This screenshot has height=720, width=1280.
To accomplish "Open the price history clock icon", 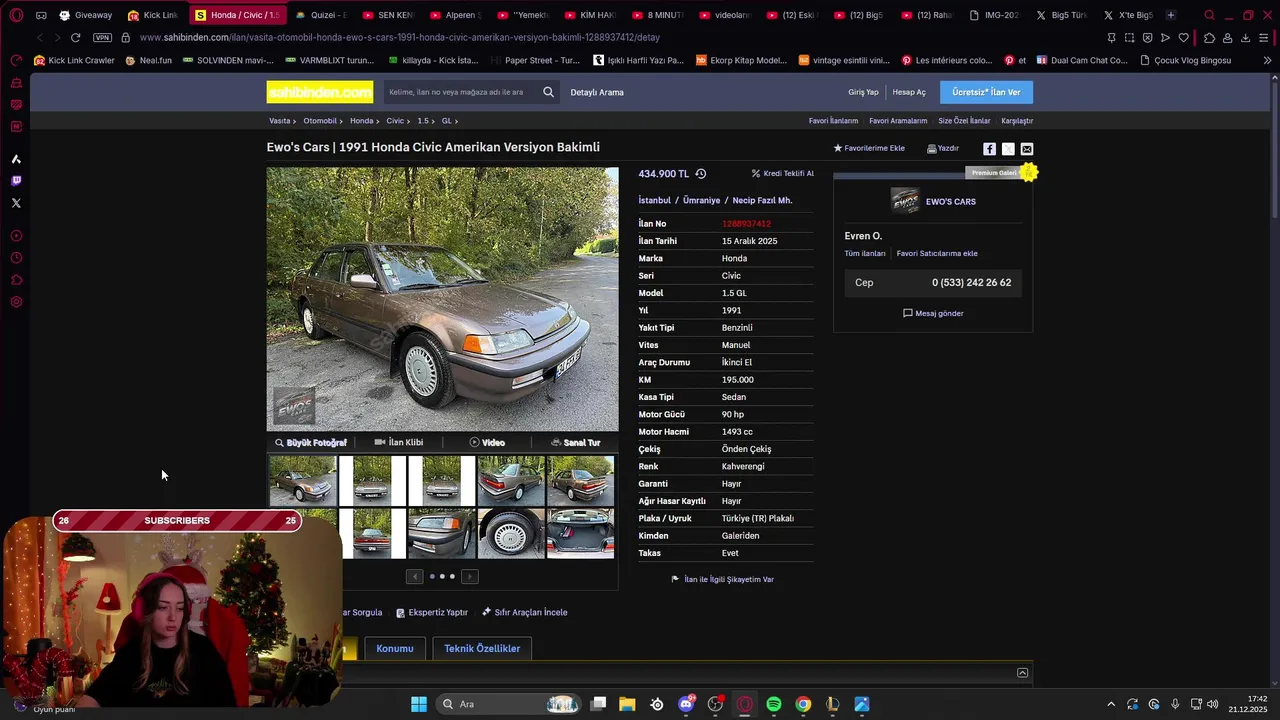I will point(701,174).
